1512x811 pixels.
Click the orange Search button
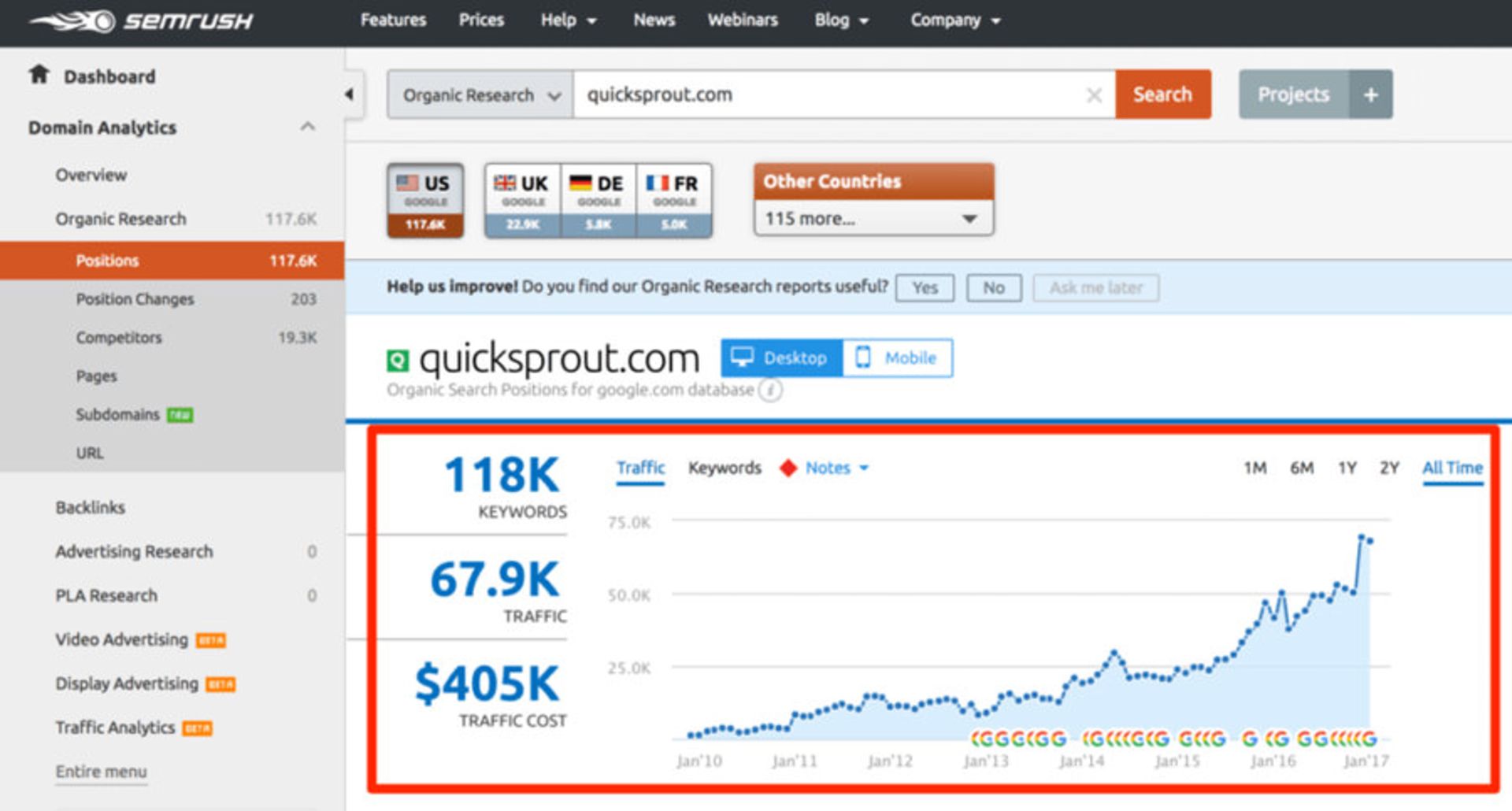[1162, 94]
